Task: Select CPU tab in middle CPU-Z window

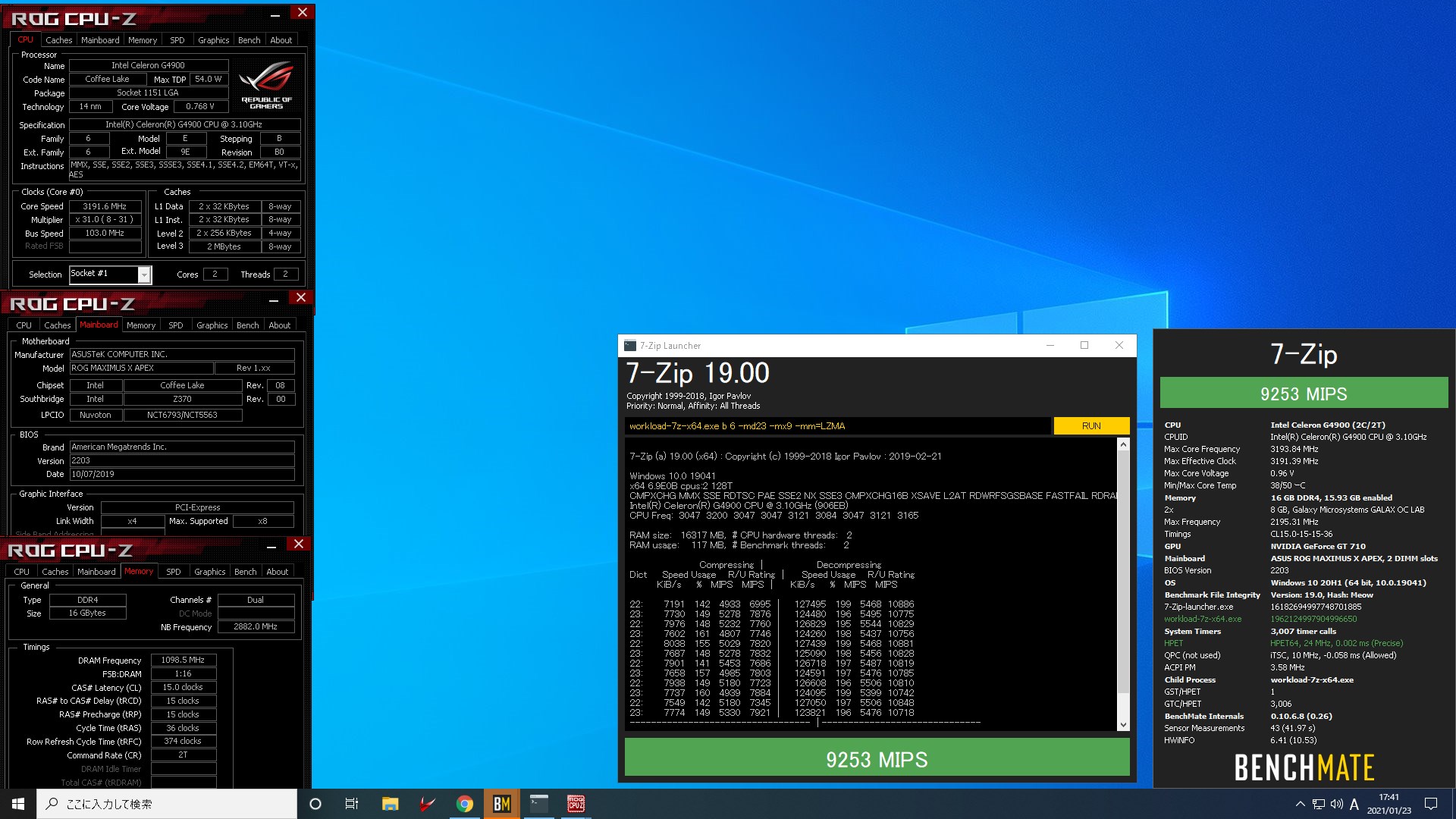Action: 24,325
